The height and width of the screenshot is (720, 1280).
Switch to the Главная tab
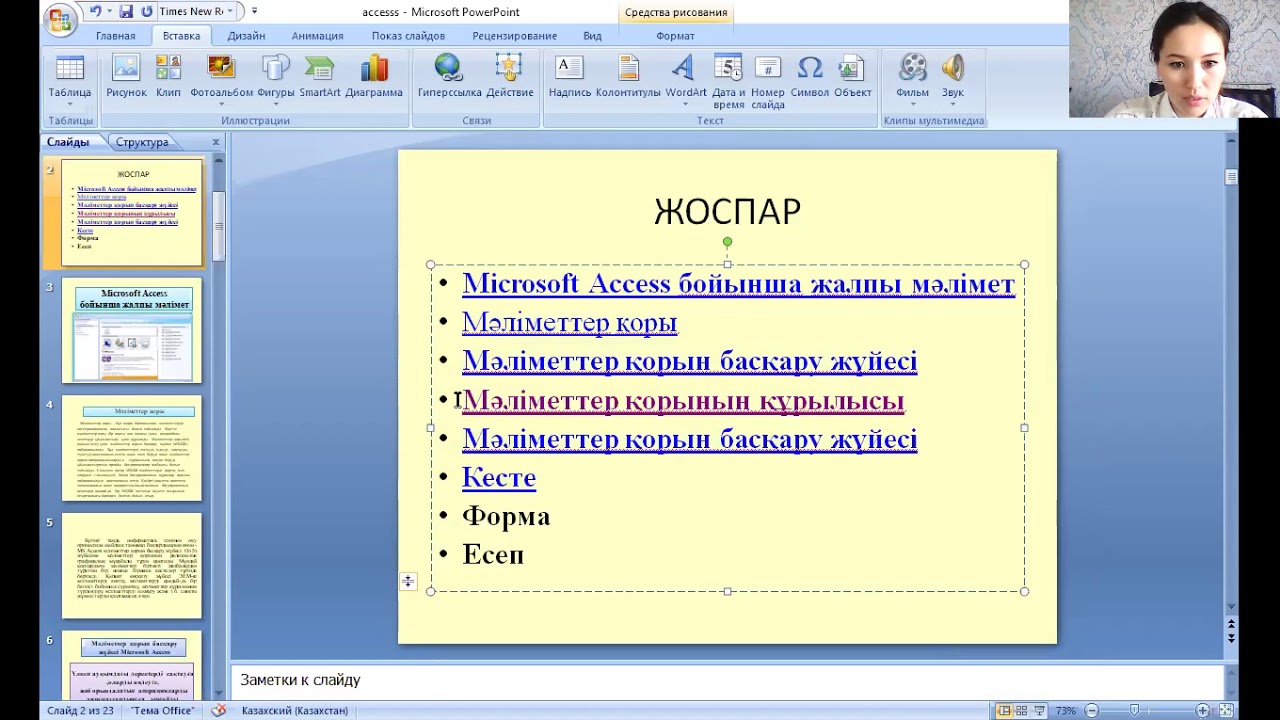click(x=115, y=36)
